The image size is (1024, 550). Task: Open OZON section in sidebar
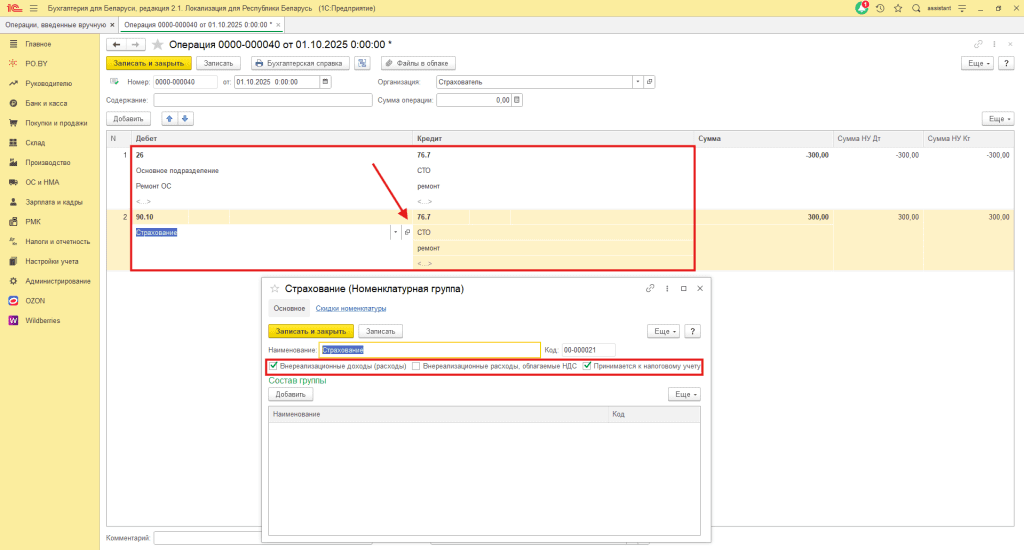[x=35, y=300]
